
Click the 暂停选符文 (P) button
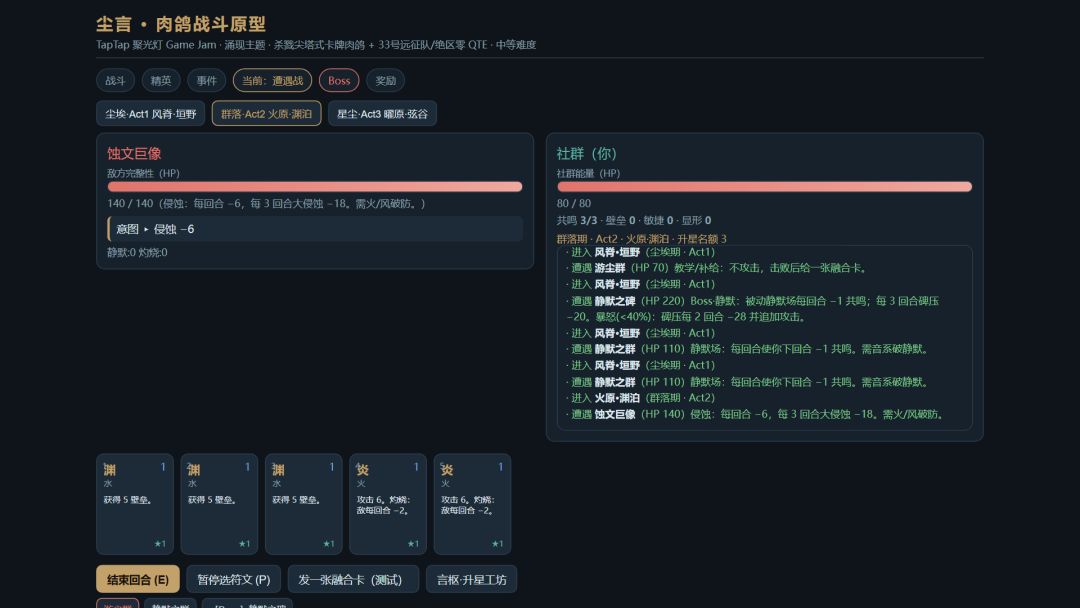coord(233,580)
